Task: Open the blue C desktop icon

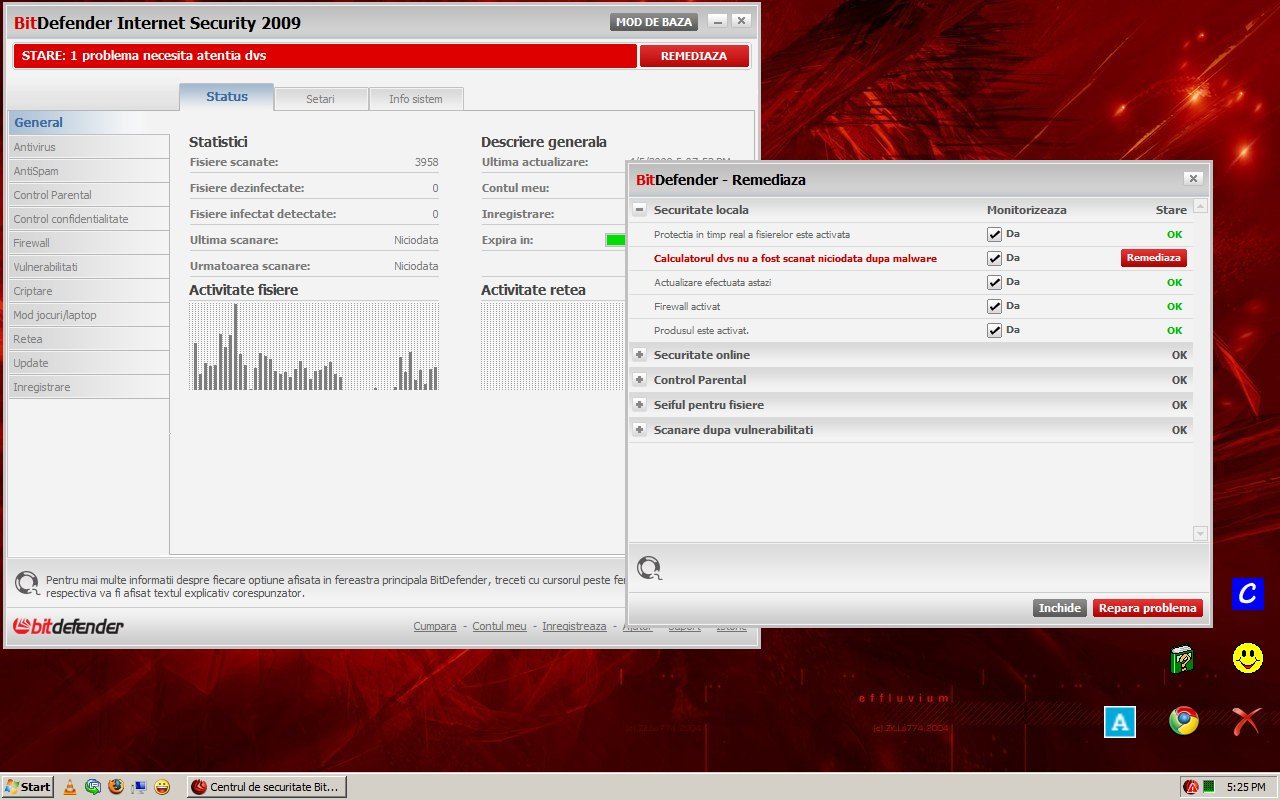Action: [x=1247, y=593]
